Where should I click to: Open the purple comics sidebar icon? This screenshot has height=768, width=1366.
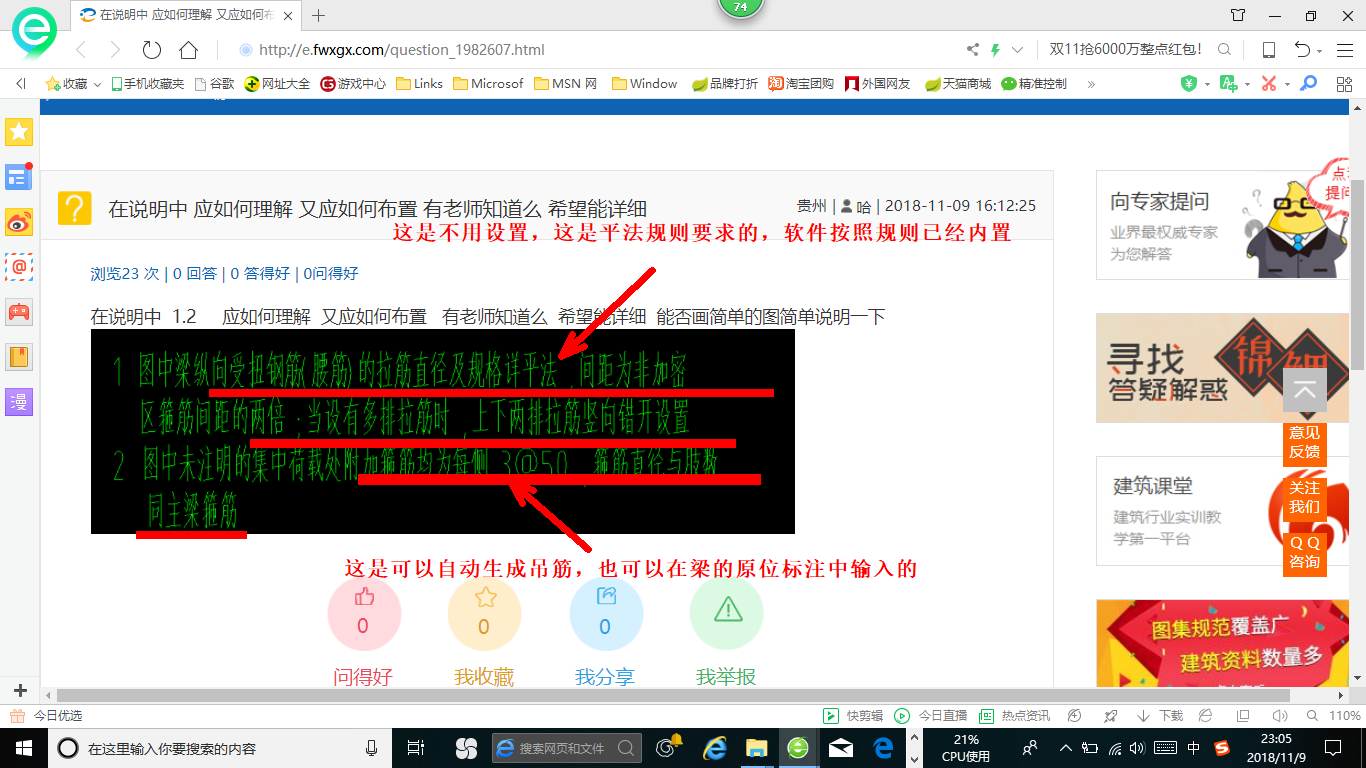coord(19,402)
